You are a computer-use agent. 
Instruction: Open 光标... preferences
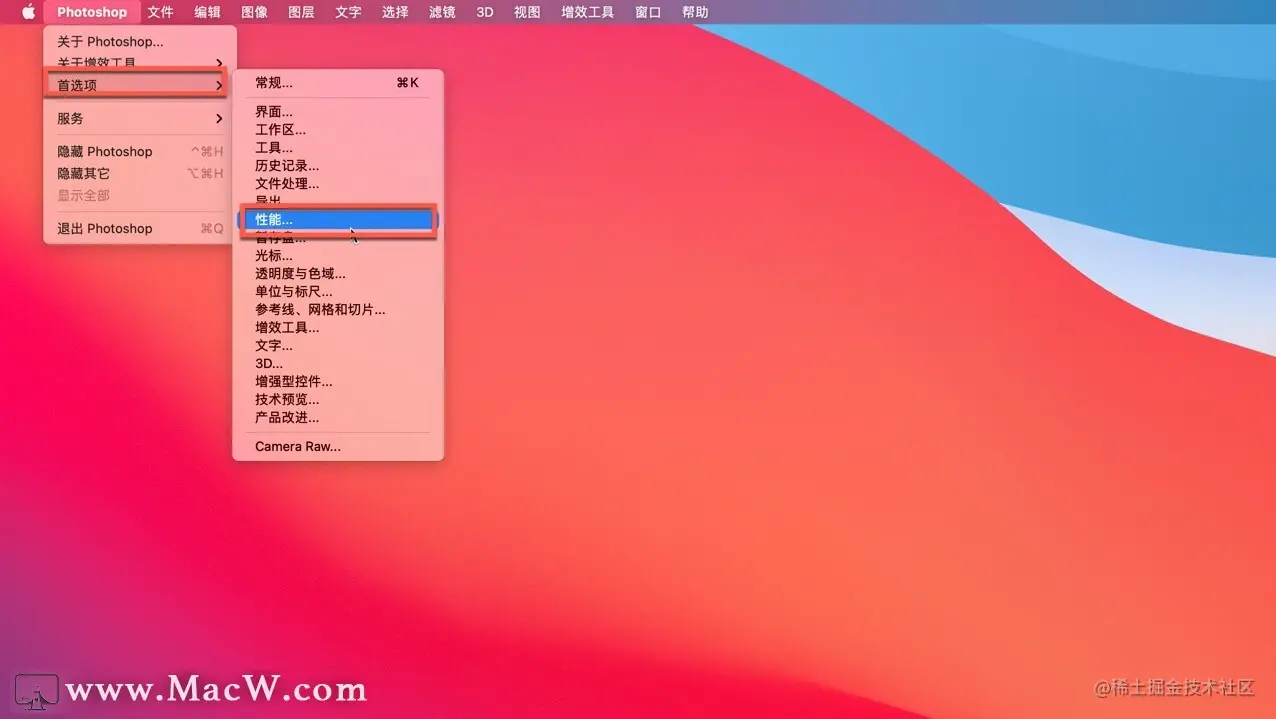pyautogui.click(x=338, y=255)
